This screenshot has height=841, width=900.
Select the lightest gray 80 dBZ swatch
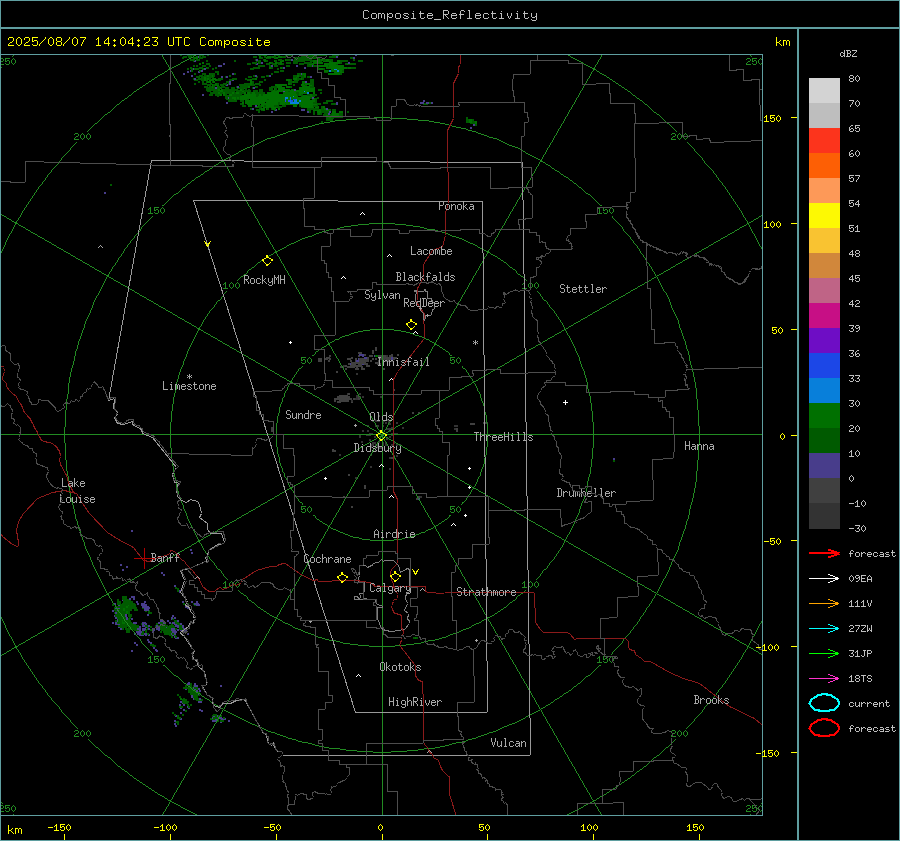824,90
